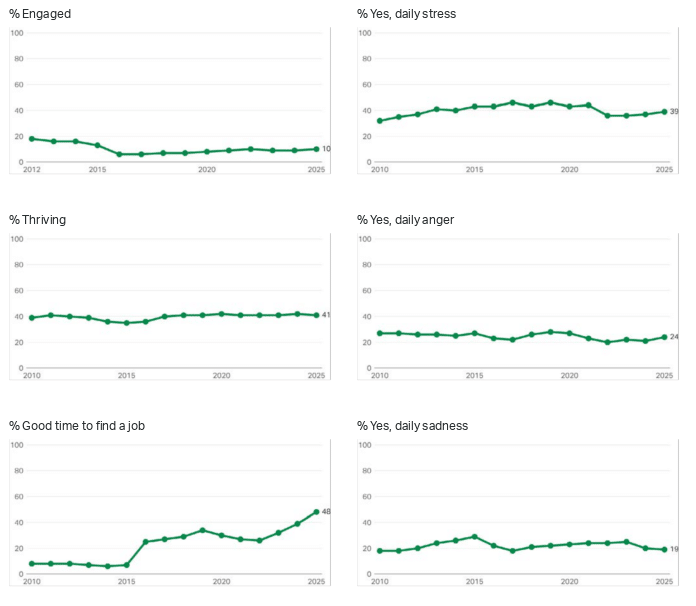The width and height of the screenshot is (696, 606).
Task: Click the % Yes, daily stress title
Action: pyautogui.click(x=407, y=14)
